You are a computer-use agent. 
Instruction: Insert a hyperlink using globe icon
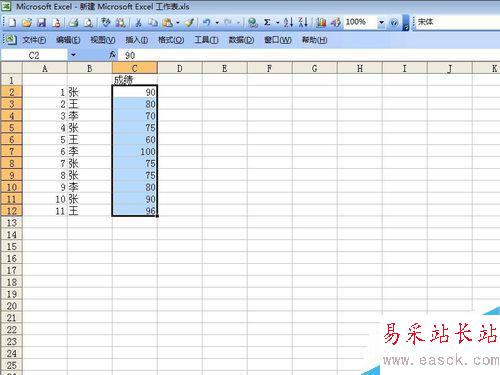click(x=253, y=22)
